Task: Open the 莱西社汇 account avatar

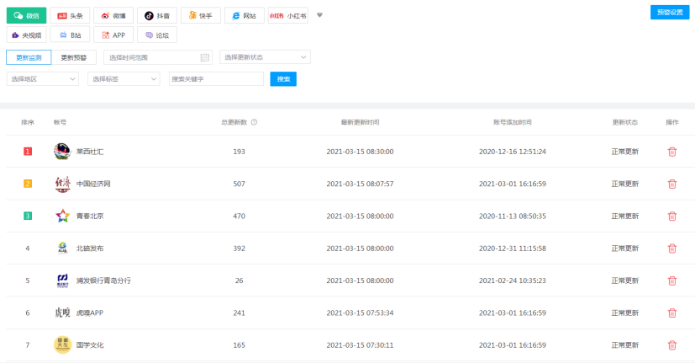Action: (x=63, y=151)
